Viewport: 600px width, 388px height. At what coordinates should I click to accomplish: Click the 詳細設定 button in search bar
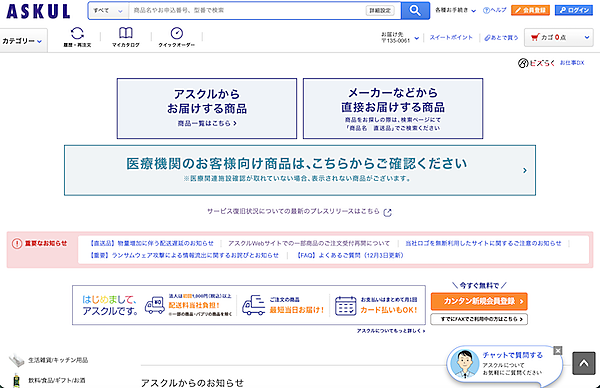coord(380,11)
